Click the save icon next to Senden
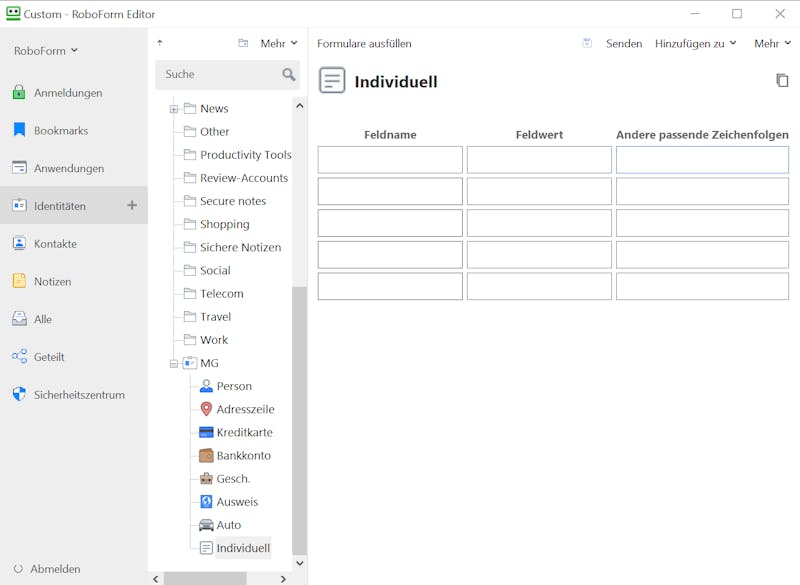This screenshot has height=585, width=800. [587, 43]
